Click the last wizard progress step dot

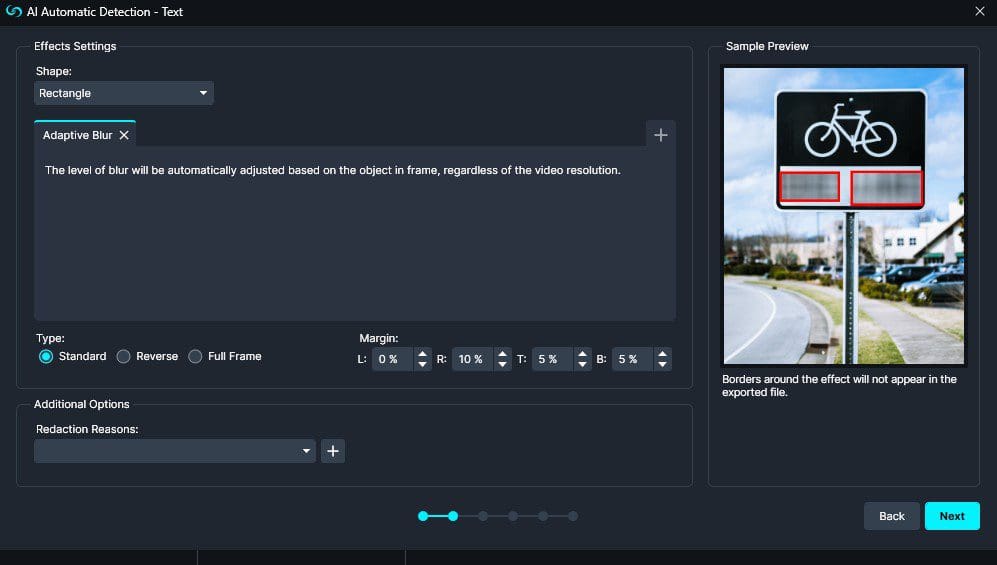[573, 516]
